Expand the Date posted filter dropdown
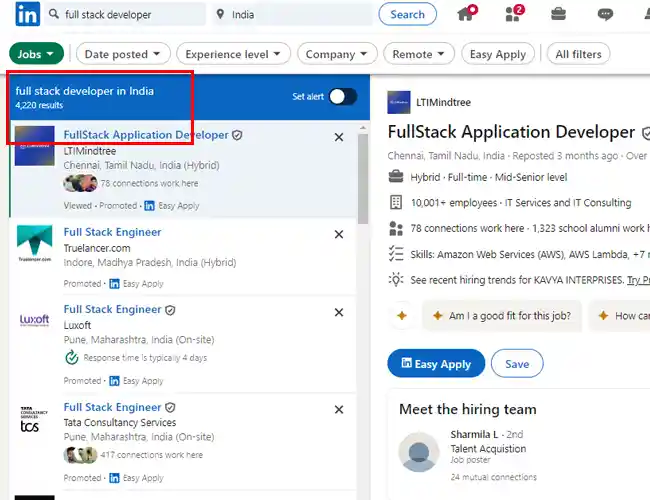The image size is (650, 500). pos(123,54)
